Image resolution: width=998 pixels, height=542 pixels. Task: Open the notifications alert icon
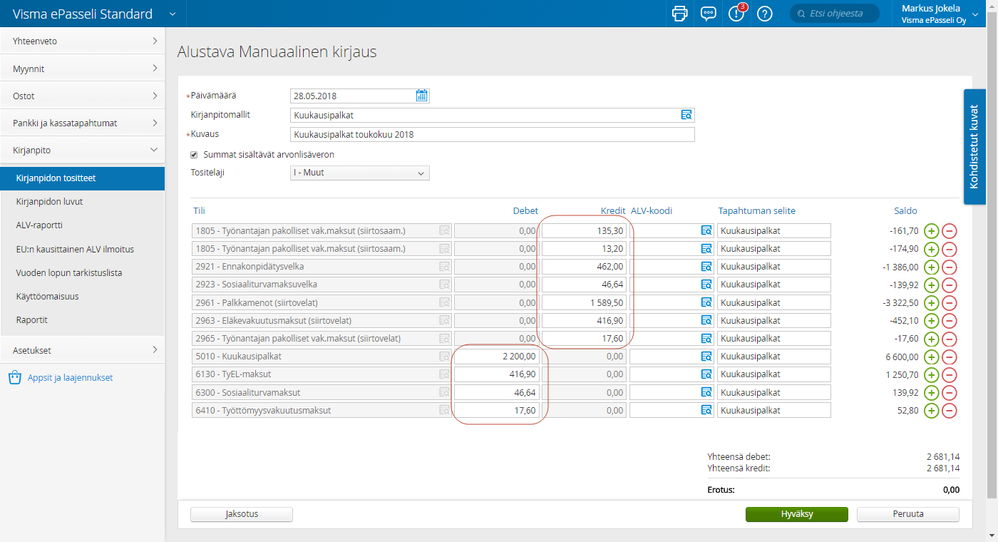point(737,14)
